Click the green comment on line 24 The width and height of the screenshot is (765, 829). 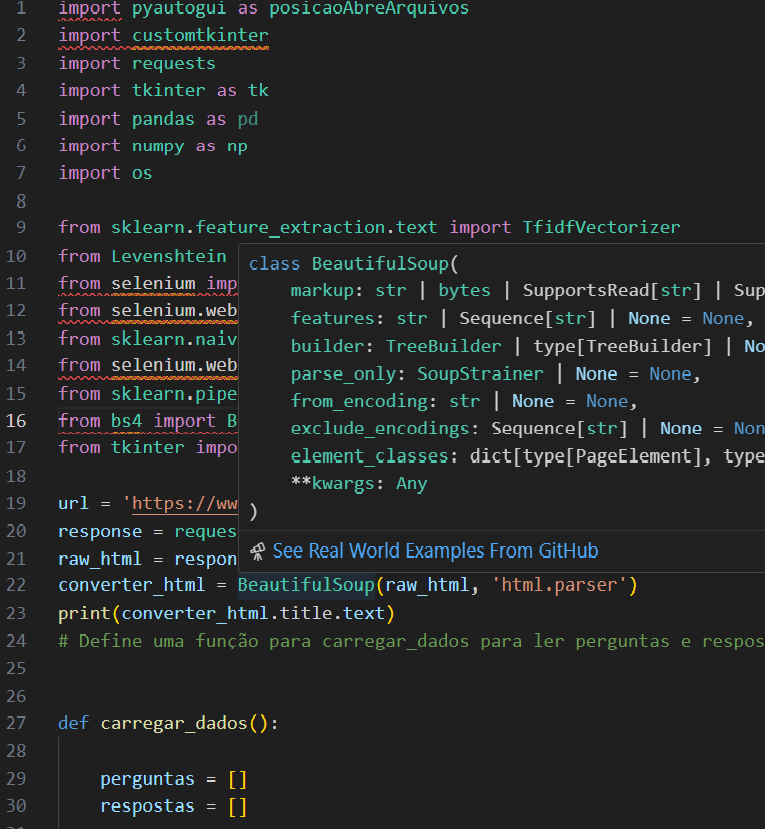(400, 640)
